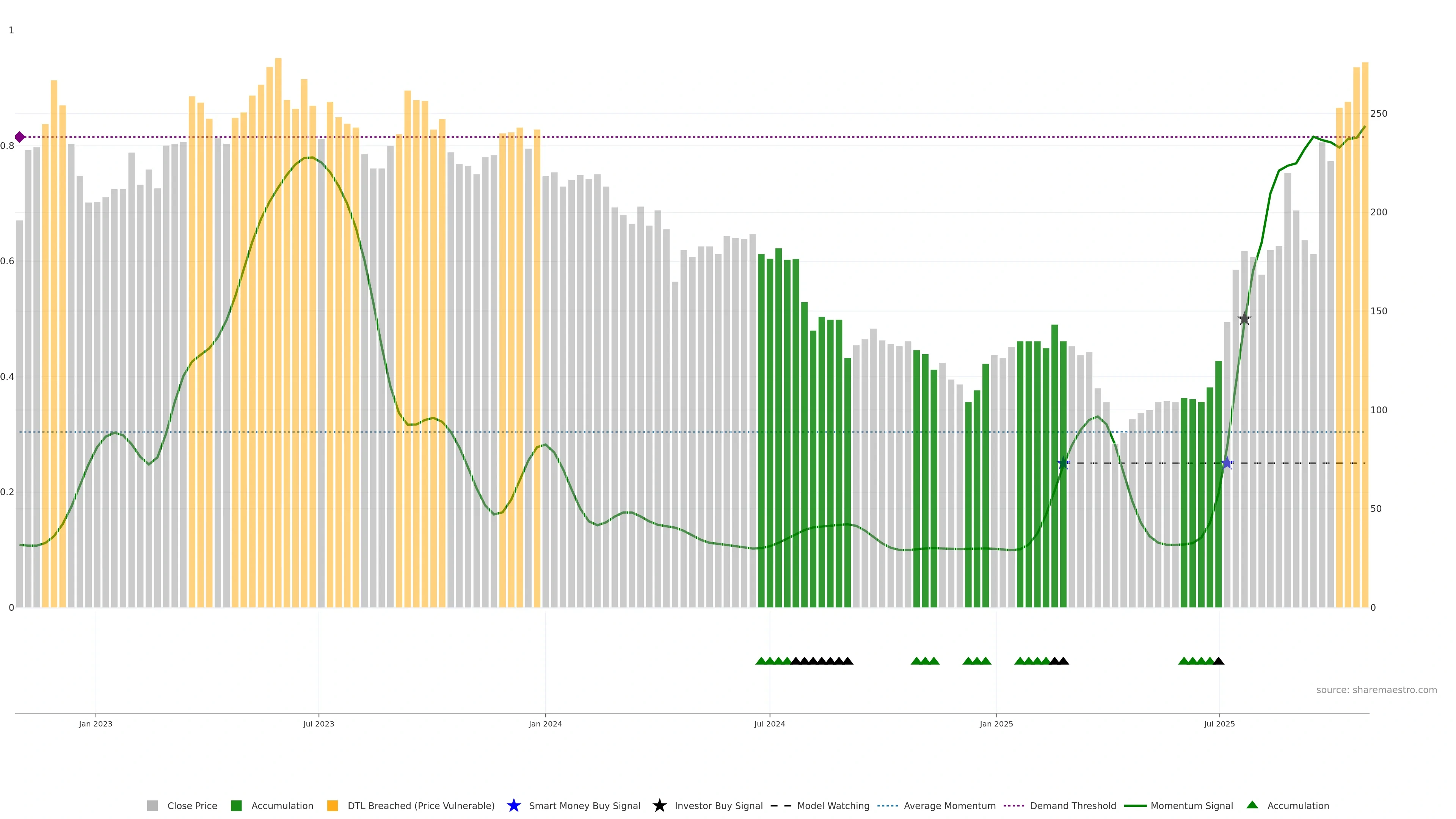Click the green Accumulation square swatch in legend
The image size is (1456, 819).
(236, 805)
